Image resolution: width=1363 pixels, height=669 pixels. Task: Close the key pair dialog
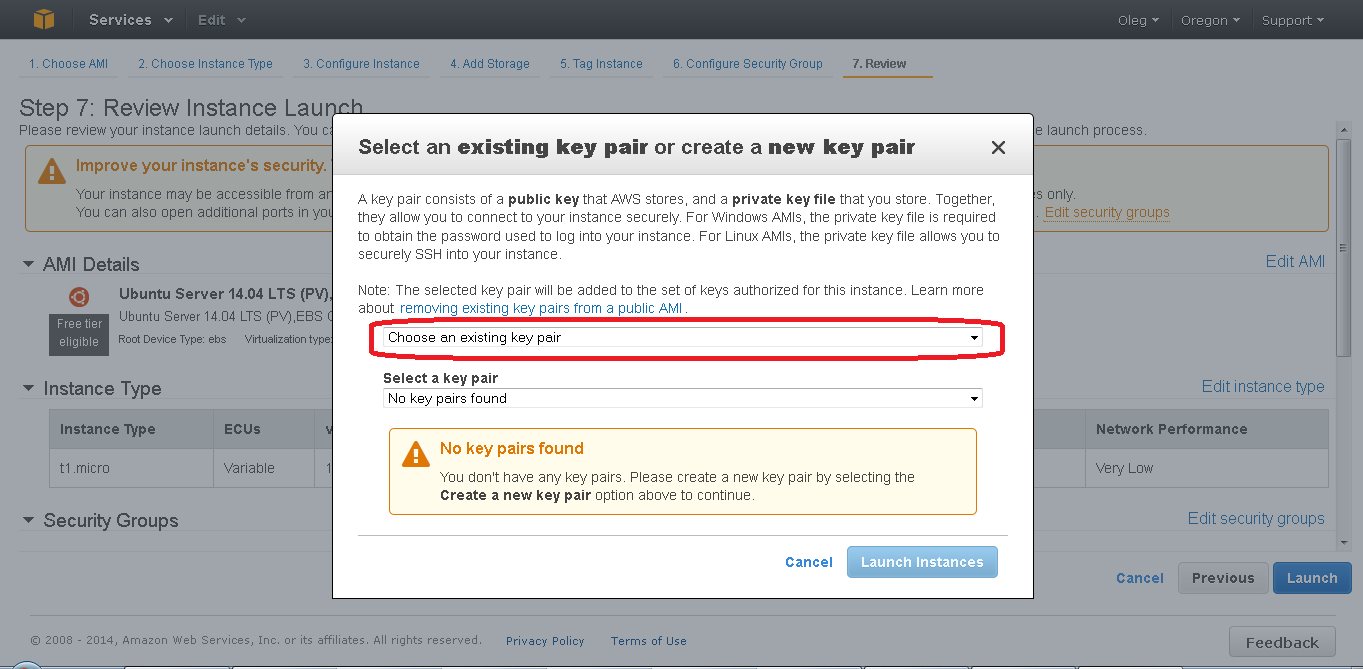pyautogui.click(x=998, y=148)
